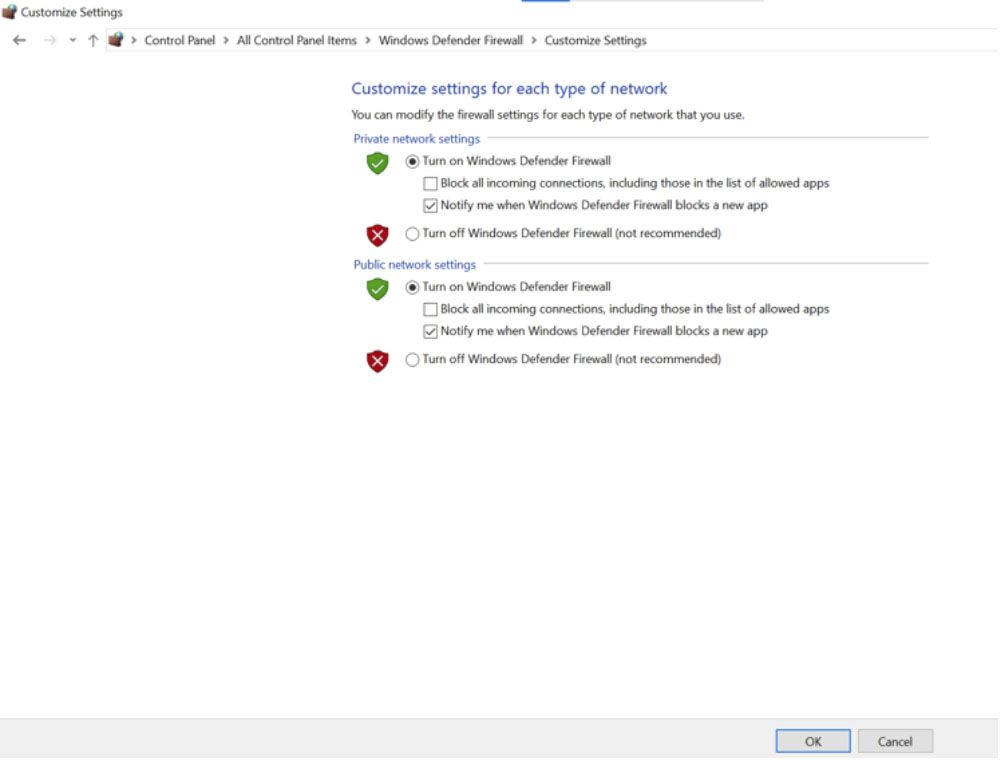Go to All Control Panel Items breadcrumb
The height and width of the screenshot is (760, 1000).
tap(296, 41)
